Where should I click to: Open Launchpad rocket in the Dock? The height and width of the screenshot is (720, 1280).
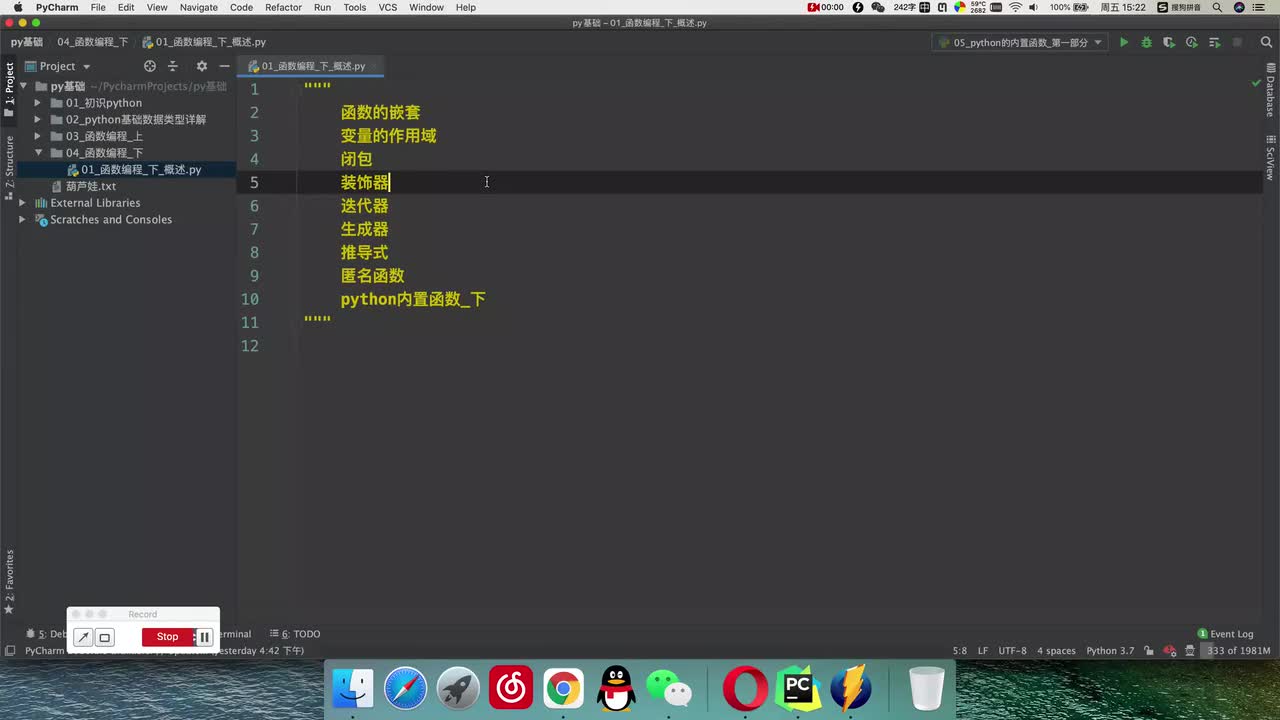[x=458, y=689]
